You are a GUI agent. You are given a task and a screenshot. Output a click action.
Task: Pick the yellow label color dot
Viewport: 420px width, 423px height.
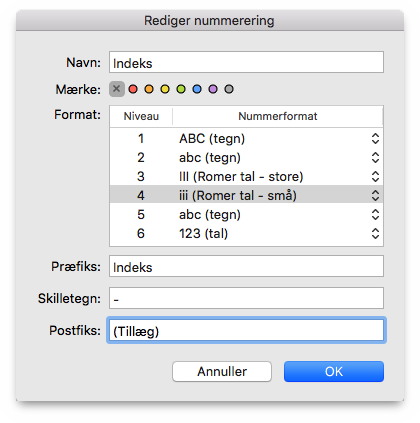(165, 89)
